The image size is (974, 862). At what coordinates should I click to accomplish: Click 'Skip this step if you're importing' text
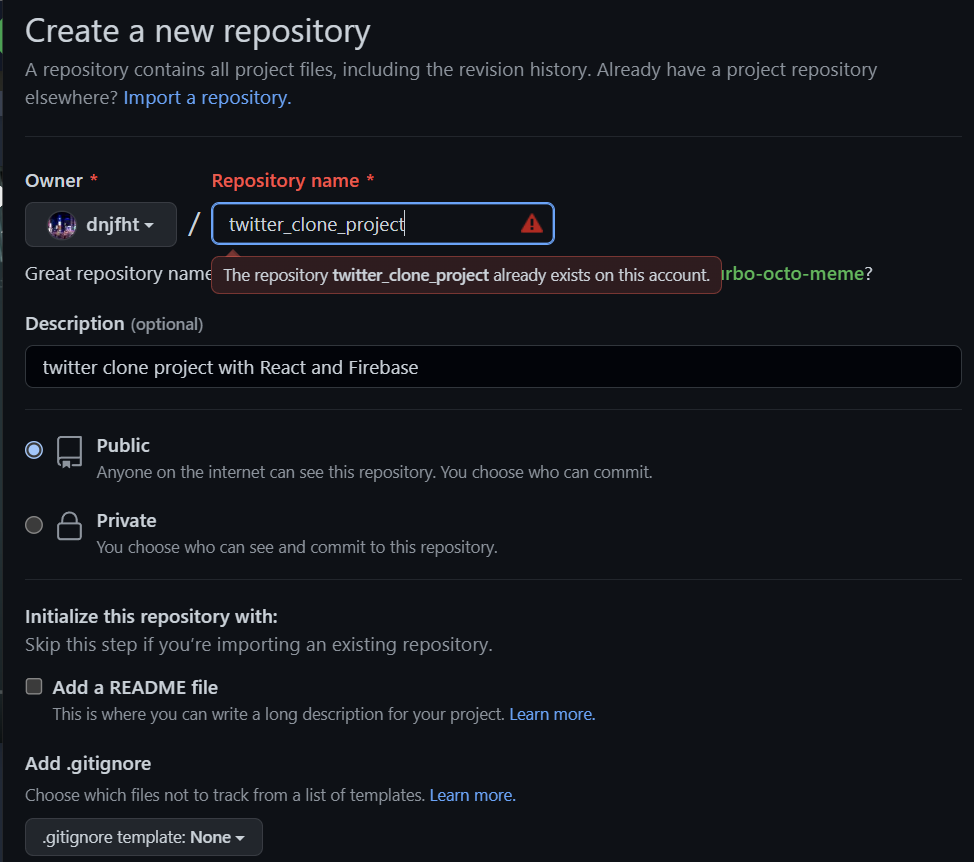[259, 645]
